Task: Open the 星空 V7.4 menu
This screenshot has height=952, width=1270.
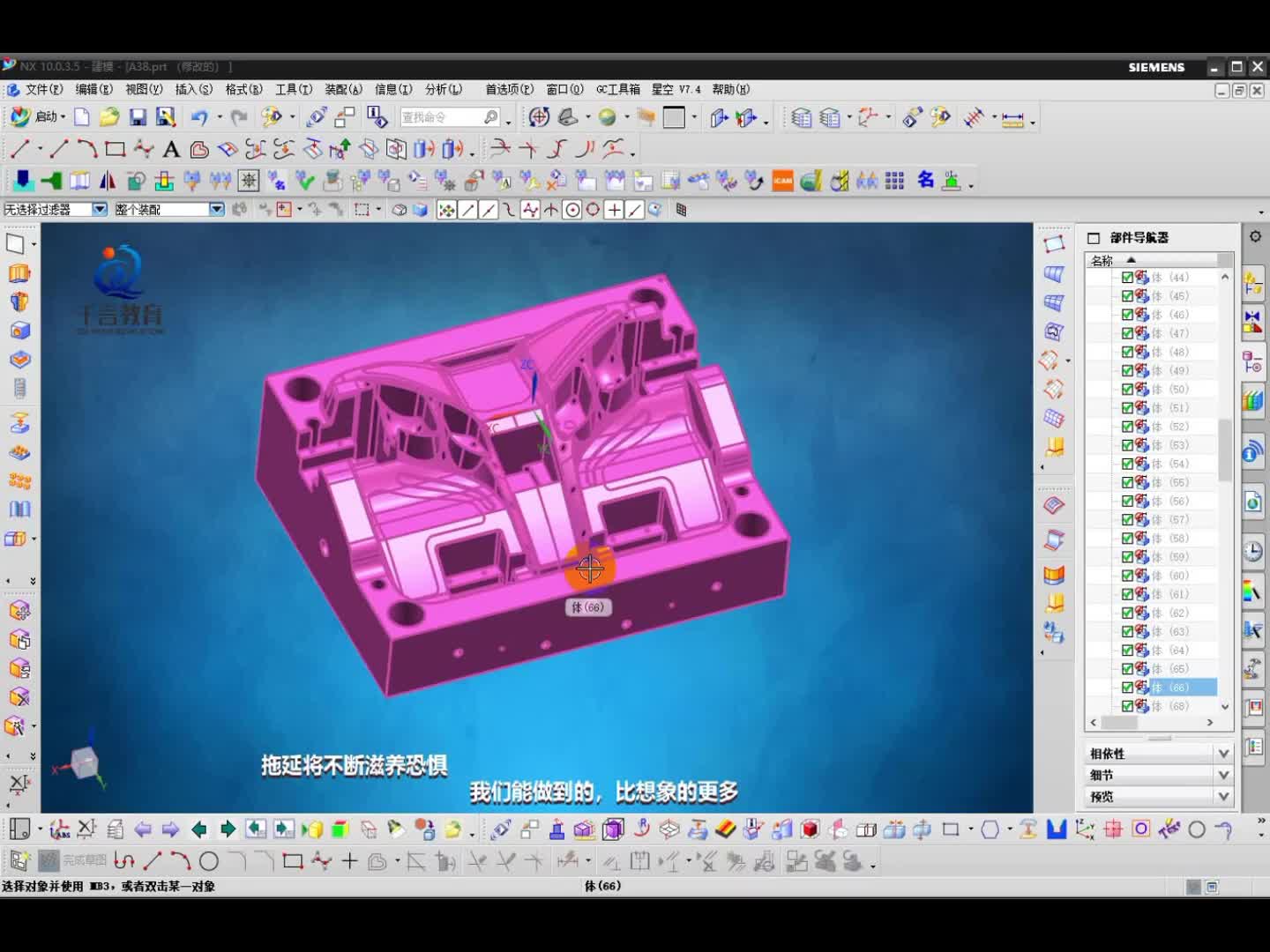Action: [x=676, y=89]
